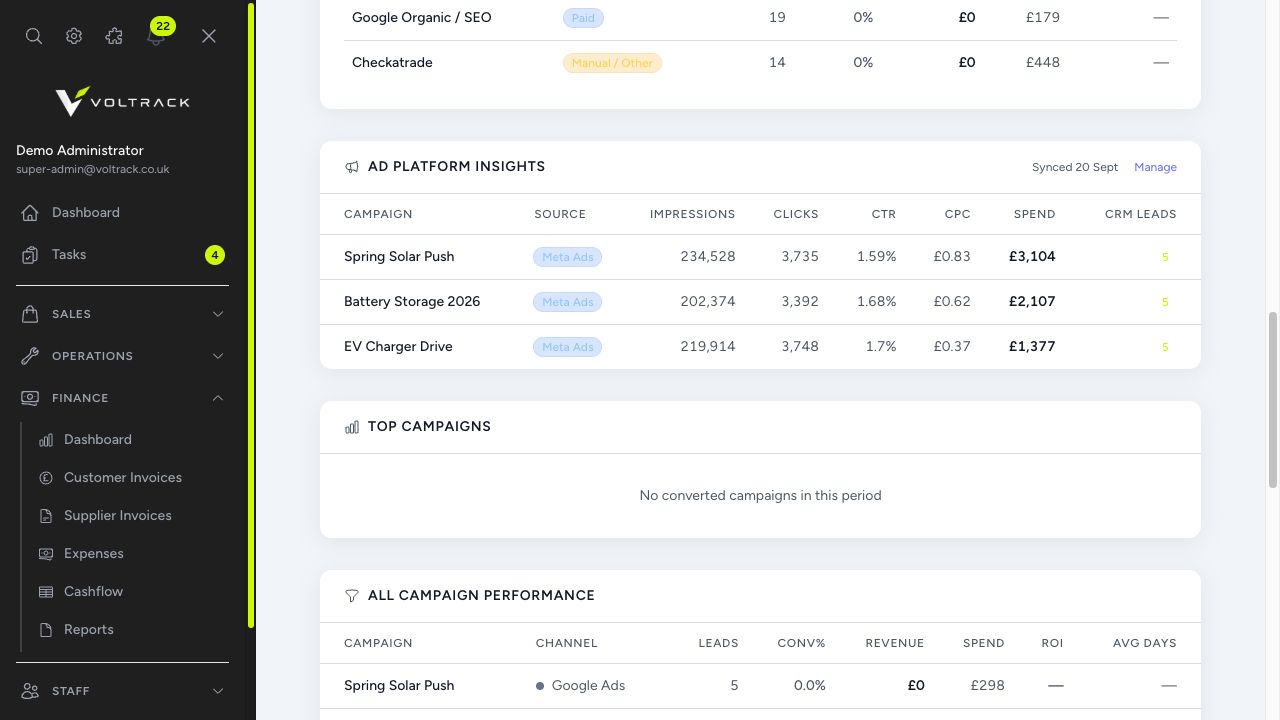Open search from the sidebar magnifier icon

(x=34, y=36)
